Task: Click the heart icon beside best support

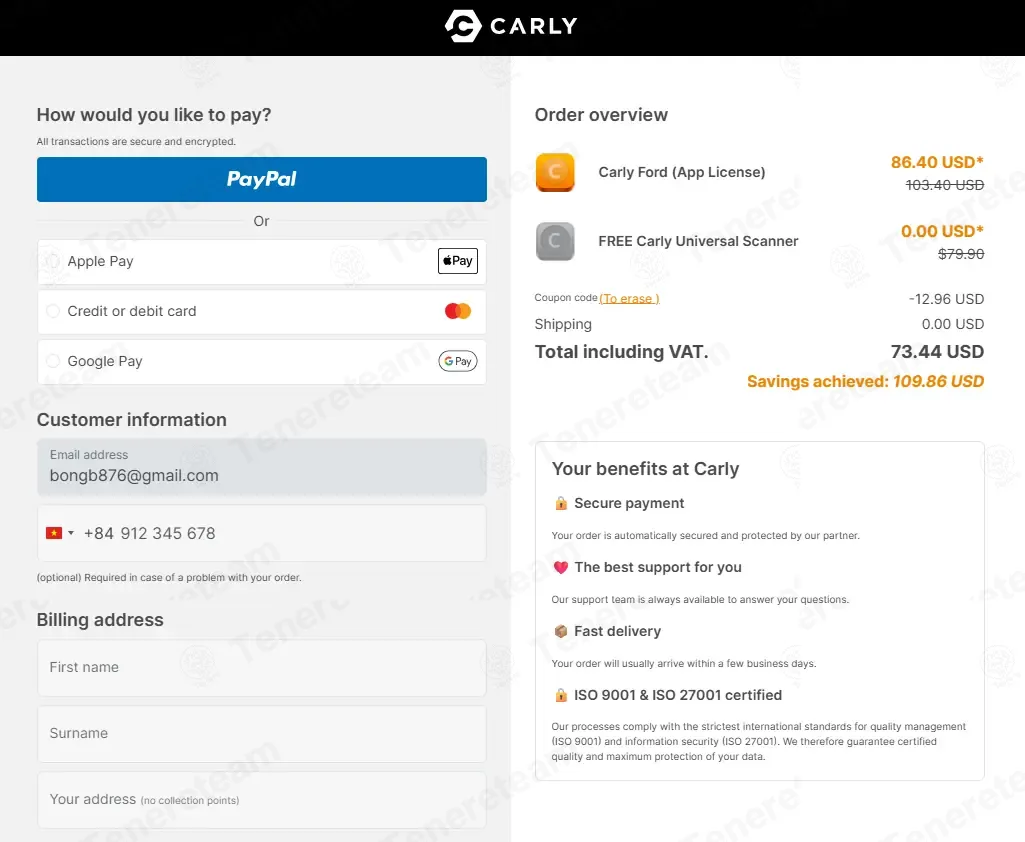Action: [x=561, y=567]
